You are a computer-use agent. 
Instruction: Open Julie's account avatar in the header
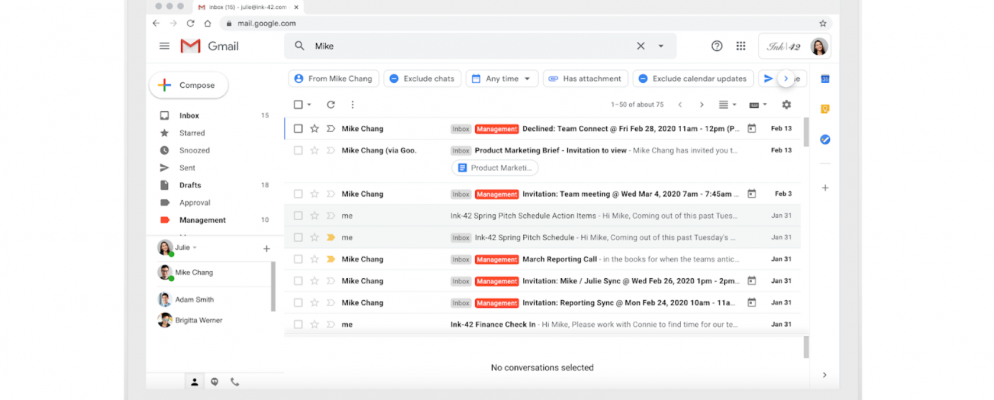[819, 46]
